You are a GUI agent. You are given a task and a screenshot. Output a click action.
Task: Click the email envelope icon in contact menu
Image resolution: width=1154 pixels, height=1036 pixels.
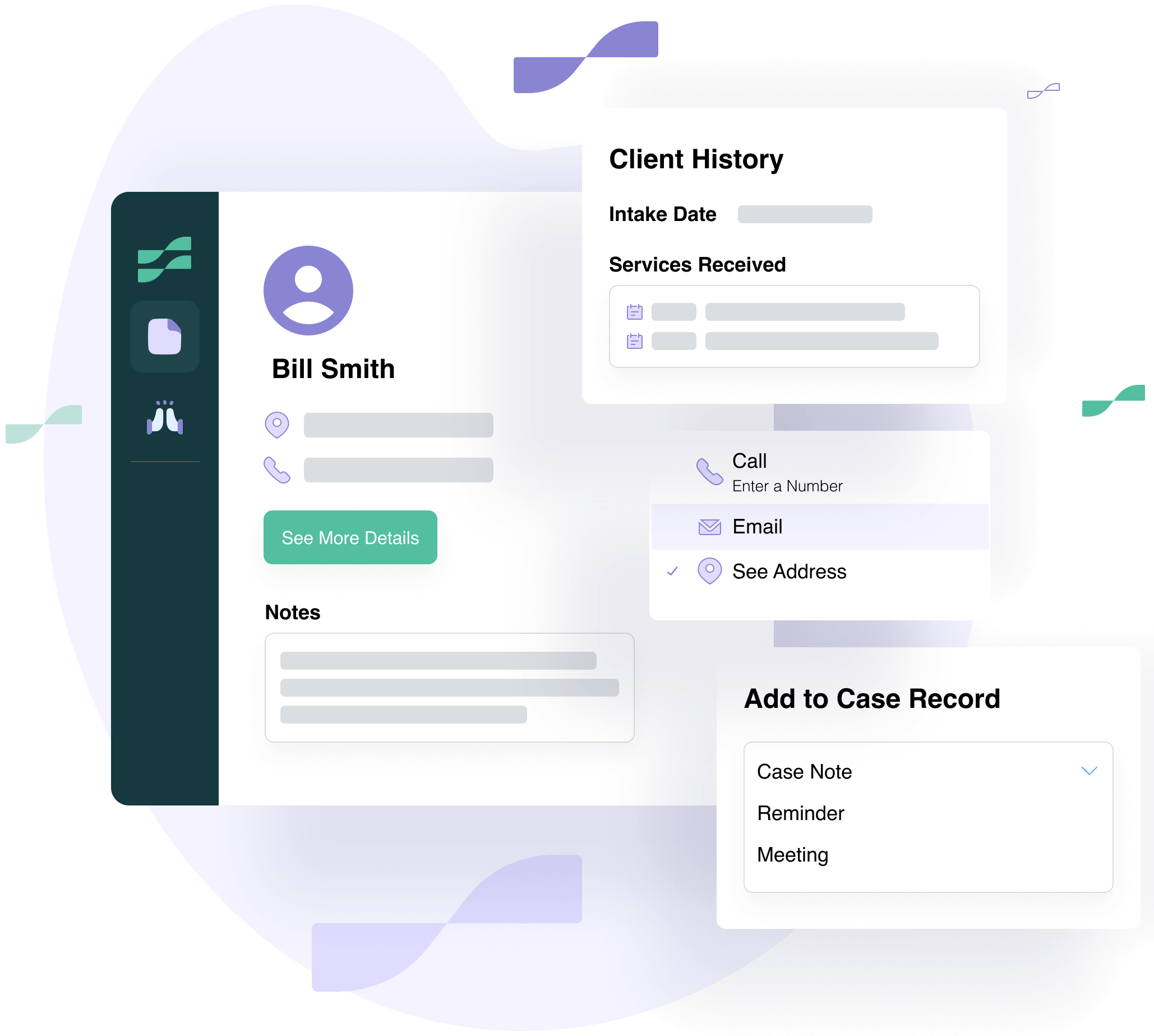click(707, 525)
